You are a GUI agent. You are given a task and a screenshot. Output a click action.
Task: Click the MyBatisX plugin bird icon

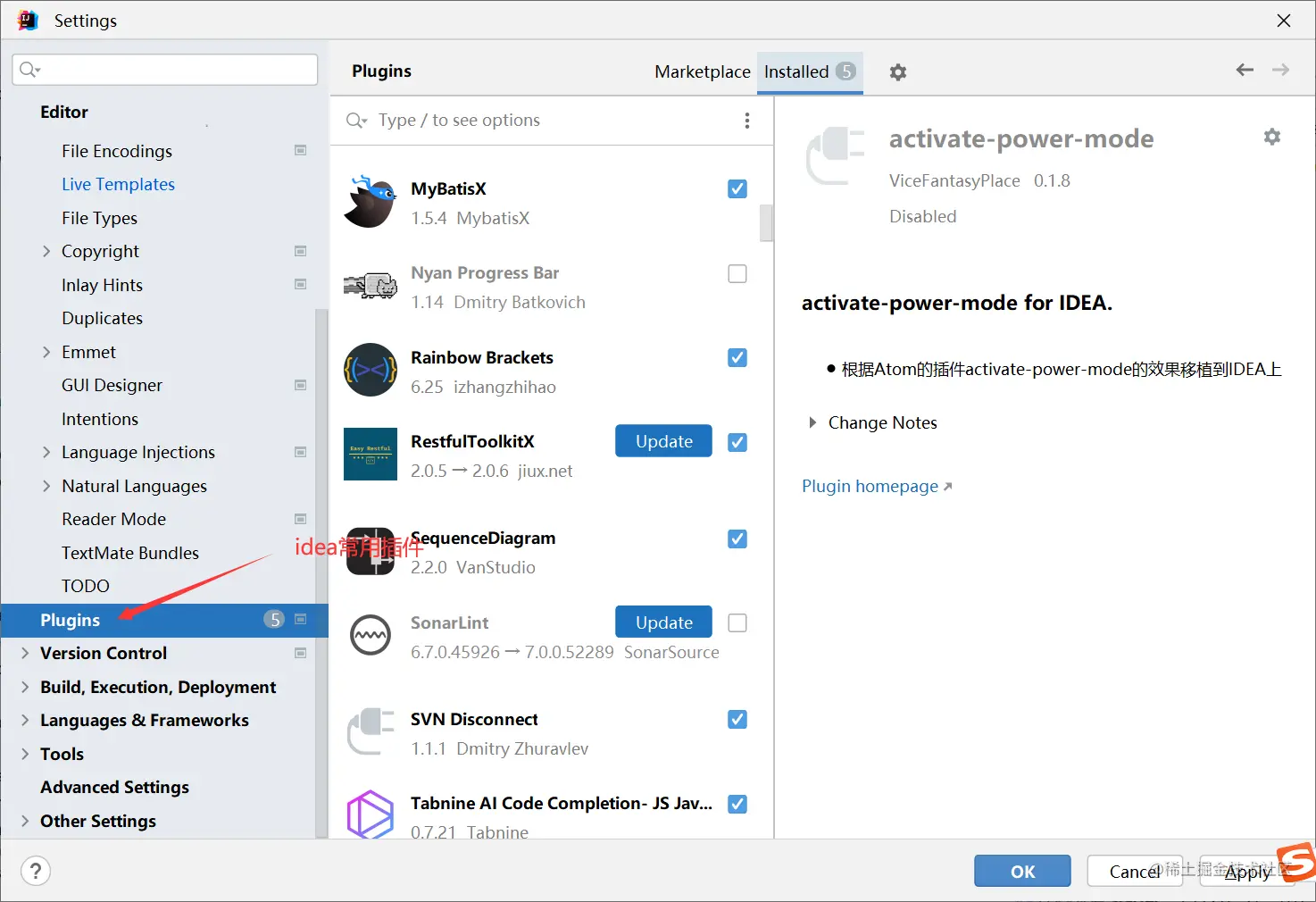(x=371, y=202)
